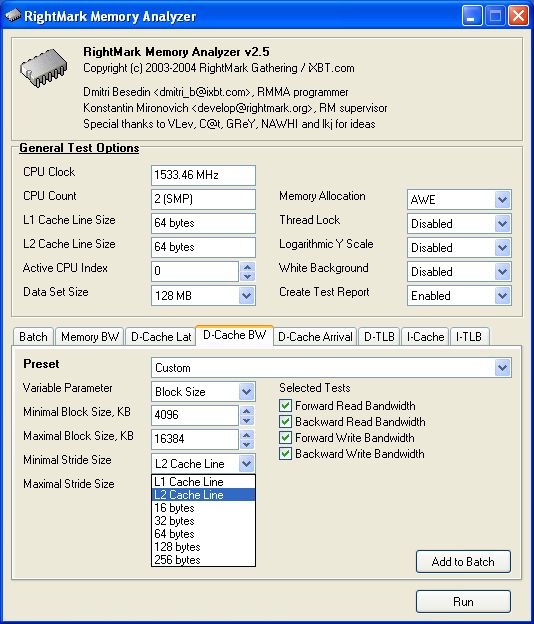Increase Maximal Block Size with up arrow
Screen dimensions: 534x624
tap(247, 435)
